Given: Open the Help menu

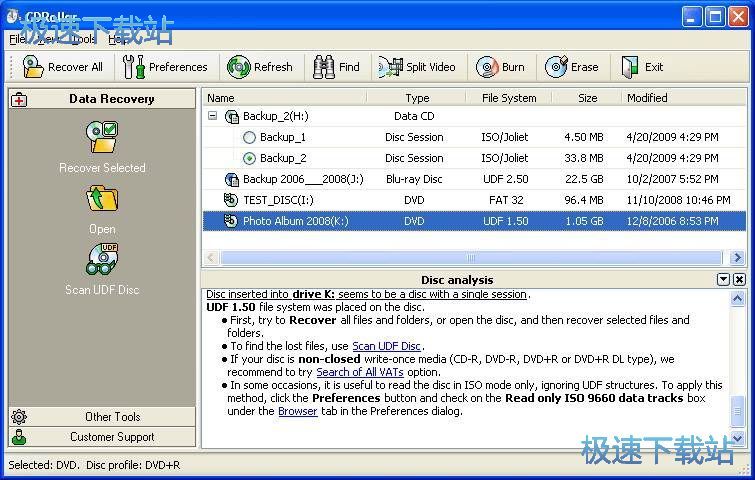Looking at the screenshot, I should (119, 39).
